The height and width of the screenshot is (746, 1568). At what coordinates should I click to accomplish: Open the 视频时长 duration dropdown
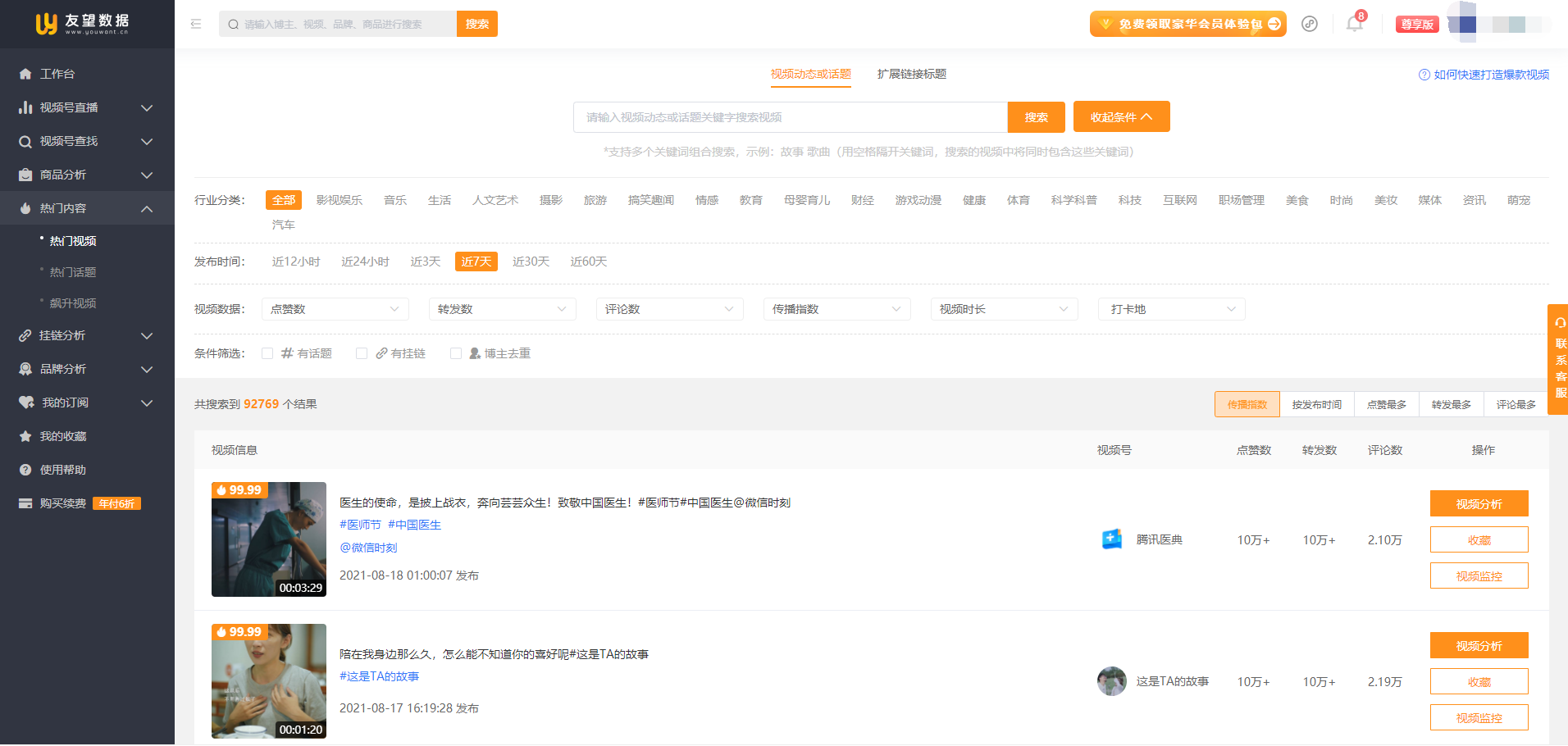[1003, 308]
